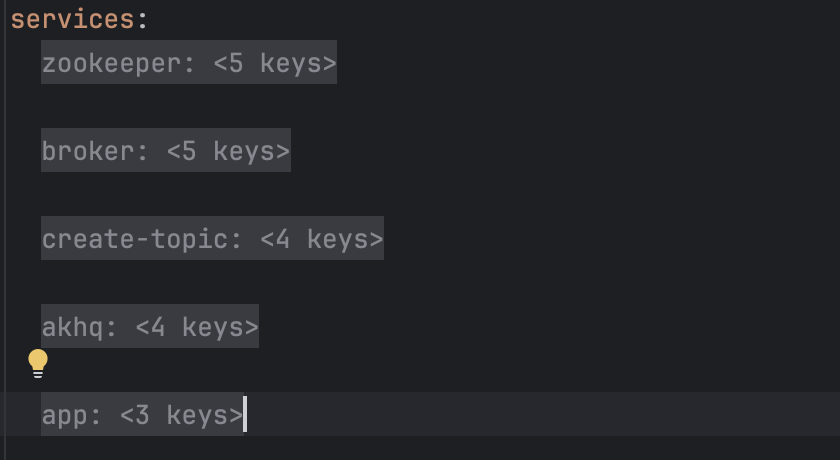Click the empty line below the app block
The image size is (840, 460).
coord(420,449)
